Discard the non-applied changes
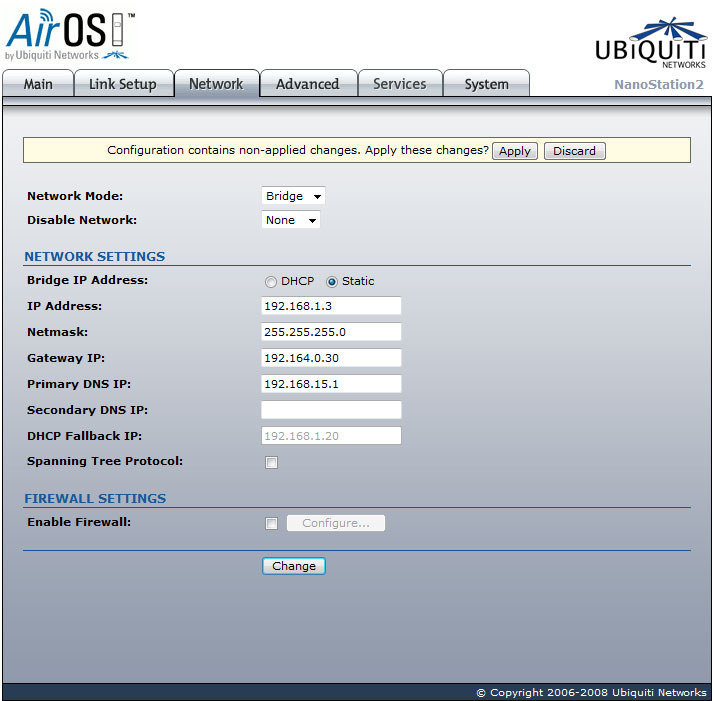Screen dimensions: 714x701 click(x=574, y=151)
